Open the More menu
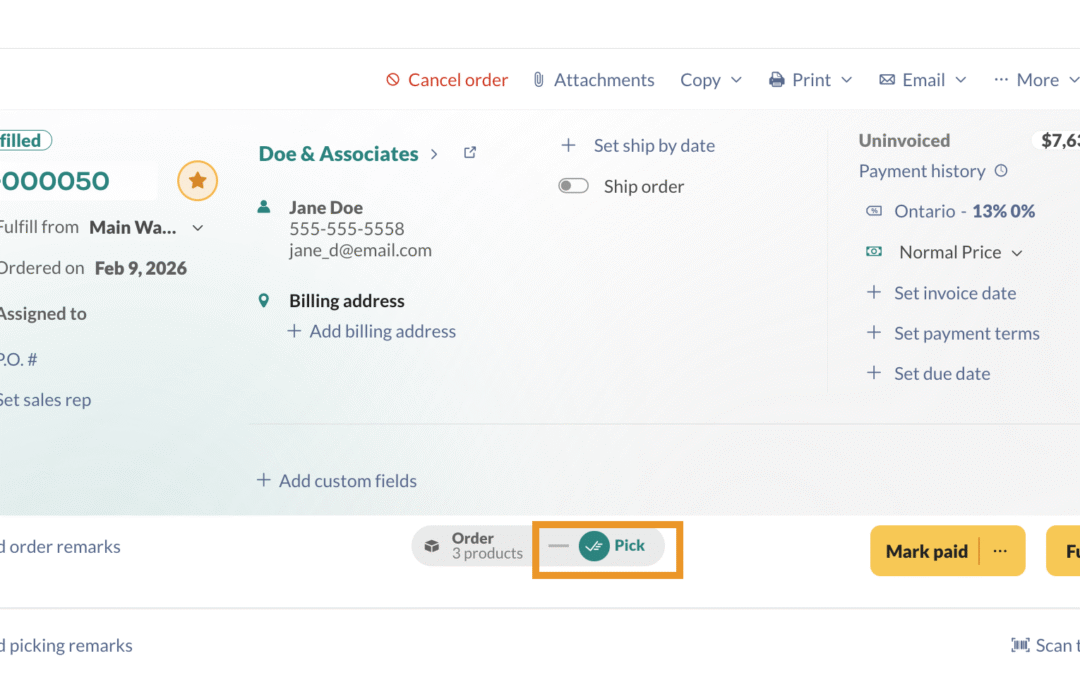1080x675 pixels. 1046,79
